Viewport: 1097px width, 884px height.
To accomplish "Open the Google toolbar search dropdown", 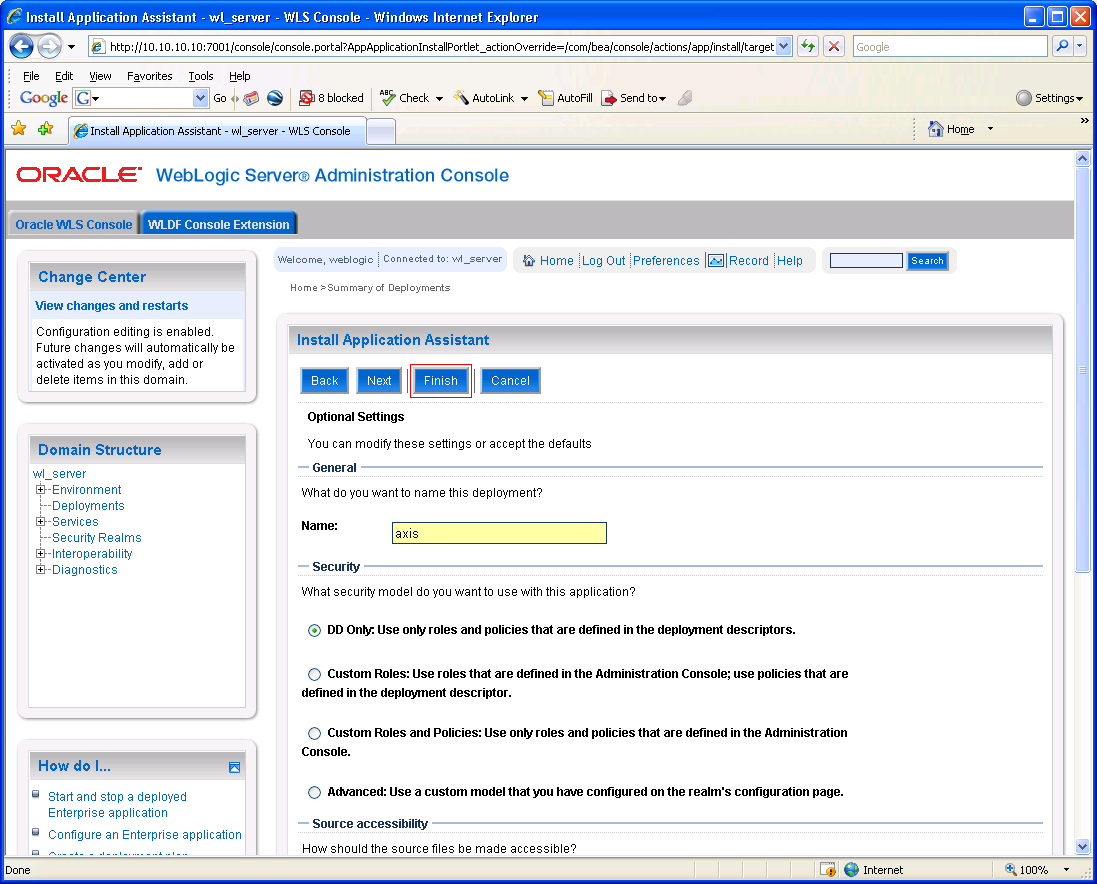I will coord(200,98).
